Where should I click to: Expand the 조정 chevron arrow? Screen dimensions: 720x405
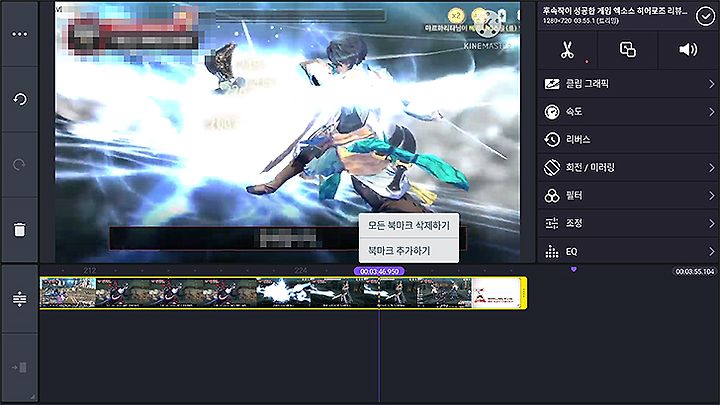click(711, 224)
